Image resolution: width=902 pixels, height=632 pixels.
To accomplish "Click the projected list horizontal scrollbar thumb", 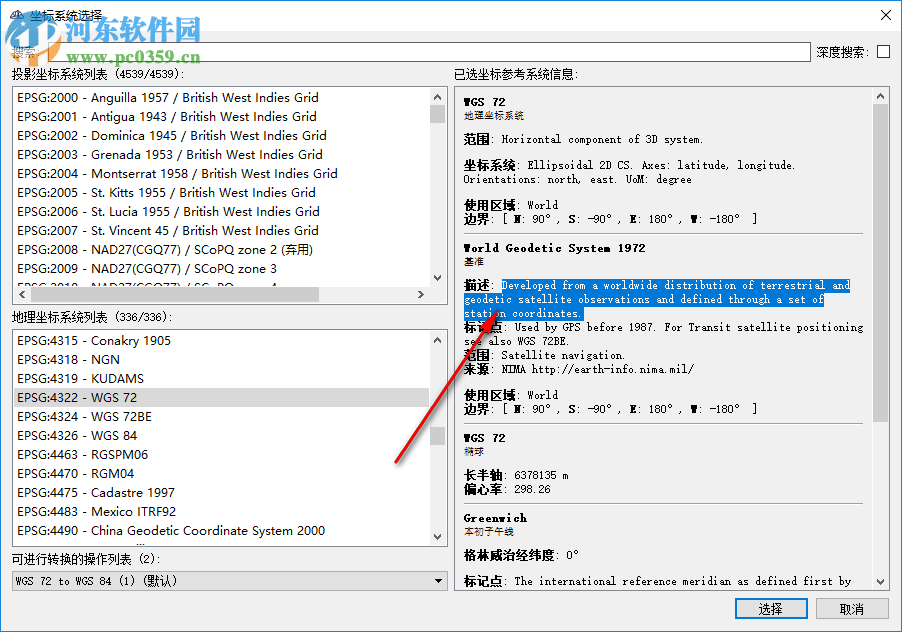I will coord(175,294).
